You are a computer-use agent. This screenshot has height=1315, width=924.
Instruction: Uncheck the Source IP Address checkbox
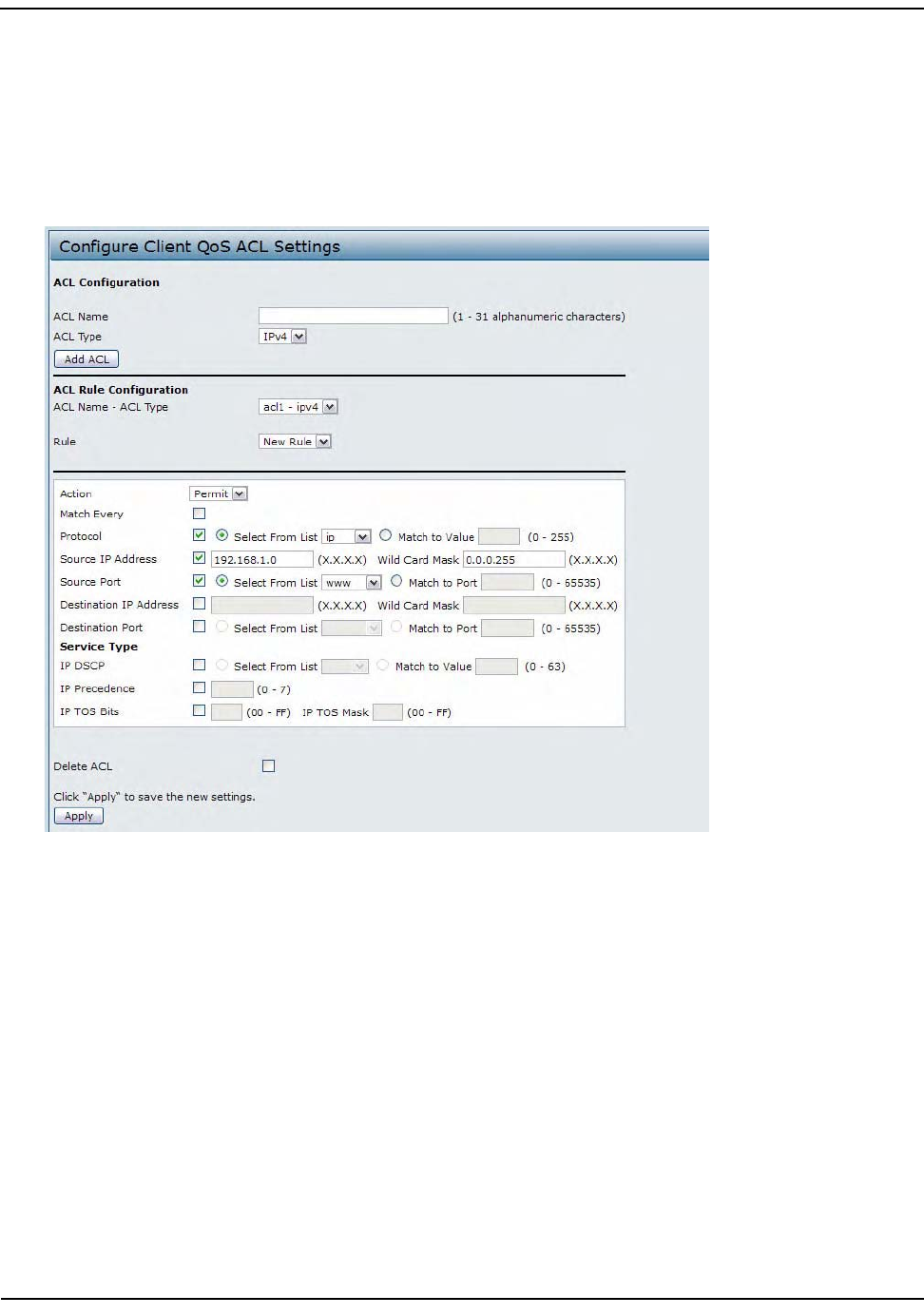200,558
